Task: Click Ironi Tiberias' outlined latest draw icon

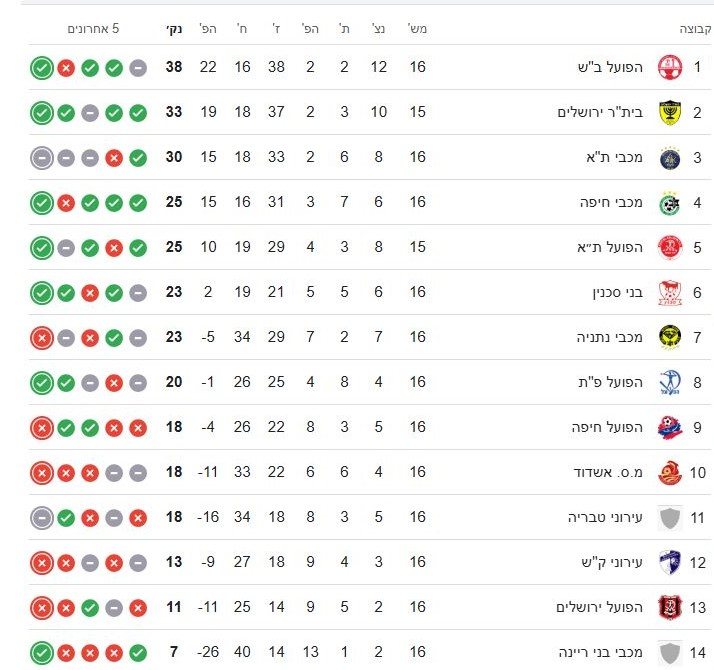Action: pyautogui.click(x=42, y=518)
